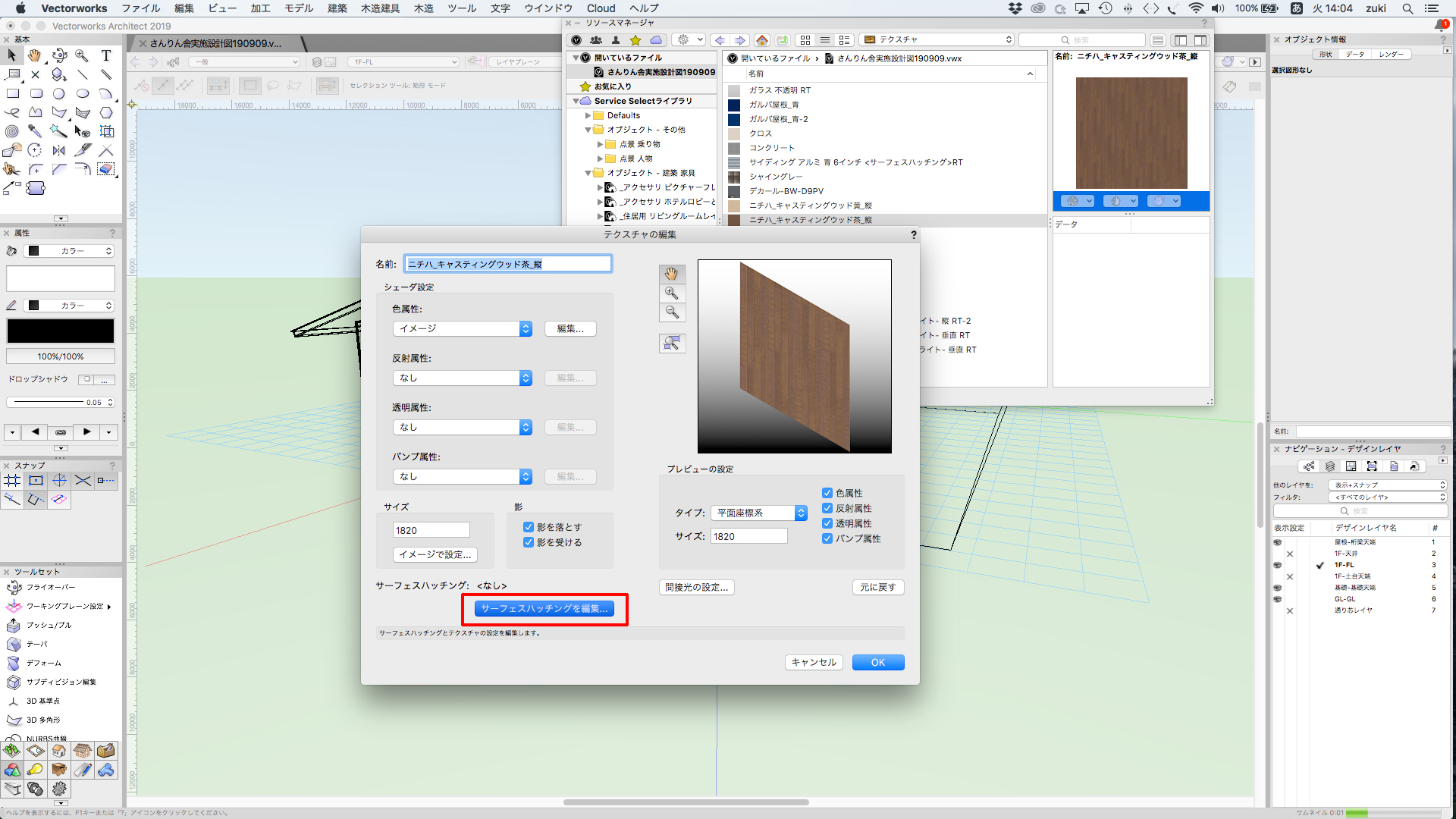This screenshot has width=1456, height=819.
Task: Select the Magic Wand select-similar tool
Action: pyautogui.click(x=59, y=131)
